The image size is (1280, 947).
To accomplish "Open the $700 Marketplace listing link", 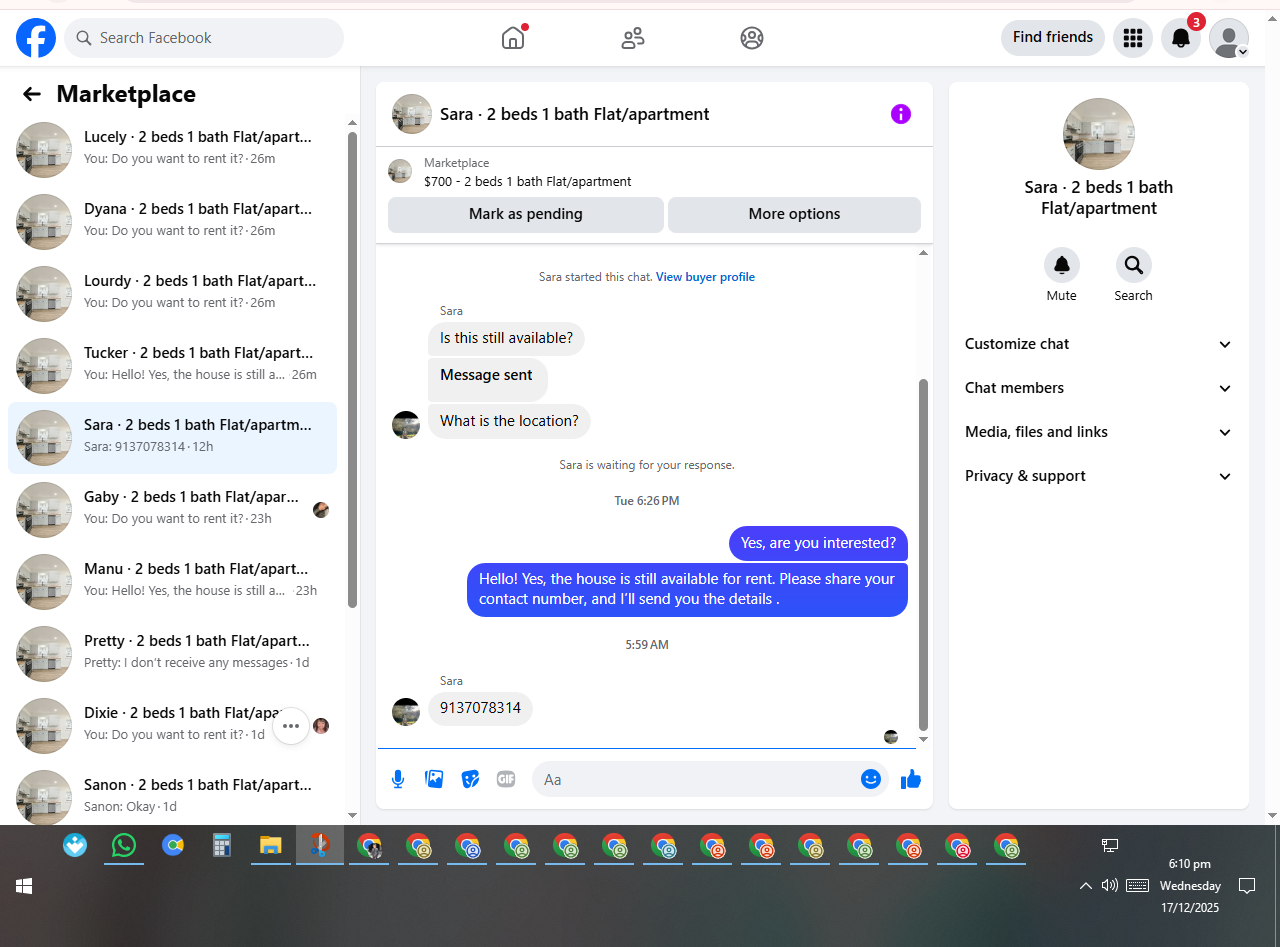I will (x=528, y=182).
